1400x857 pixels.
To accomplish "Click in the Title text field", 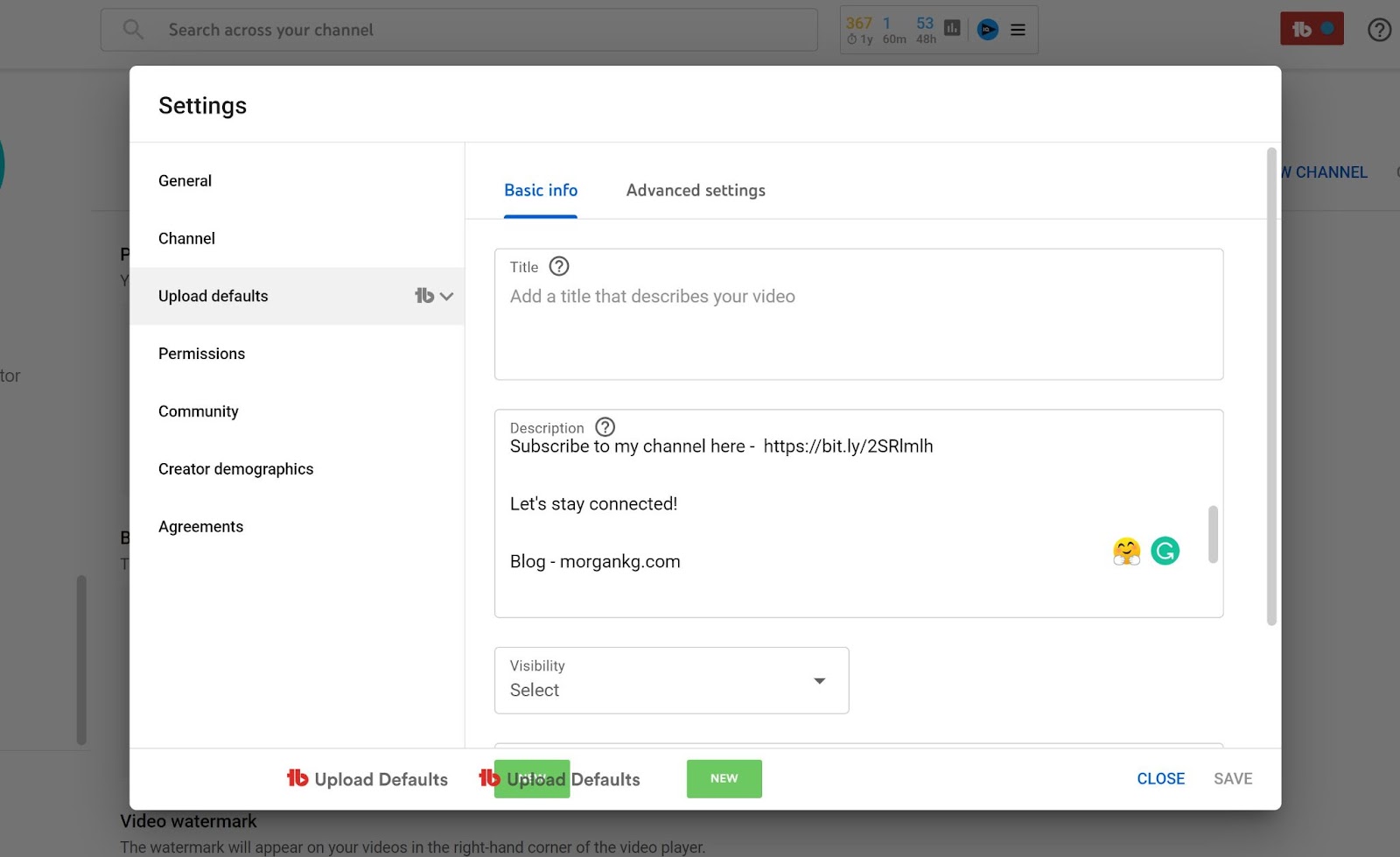I will point(858,314).
